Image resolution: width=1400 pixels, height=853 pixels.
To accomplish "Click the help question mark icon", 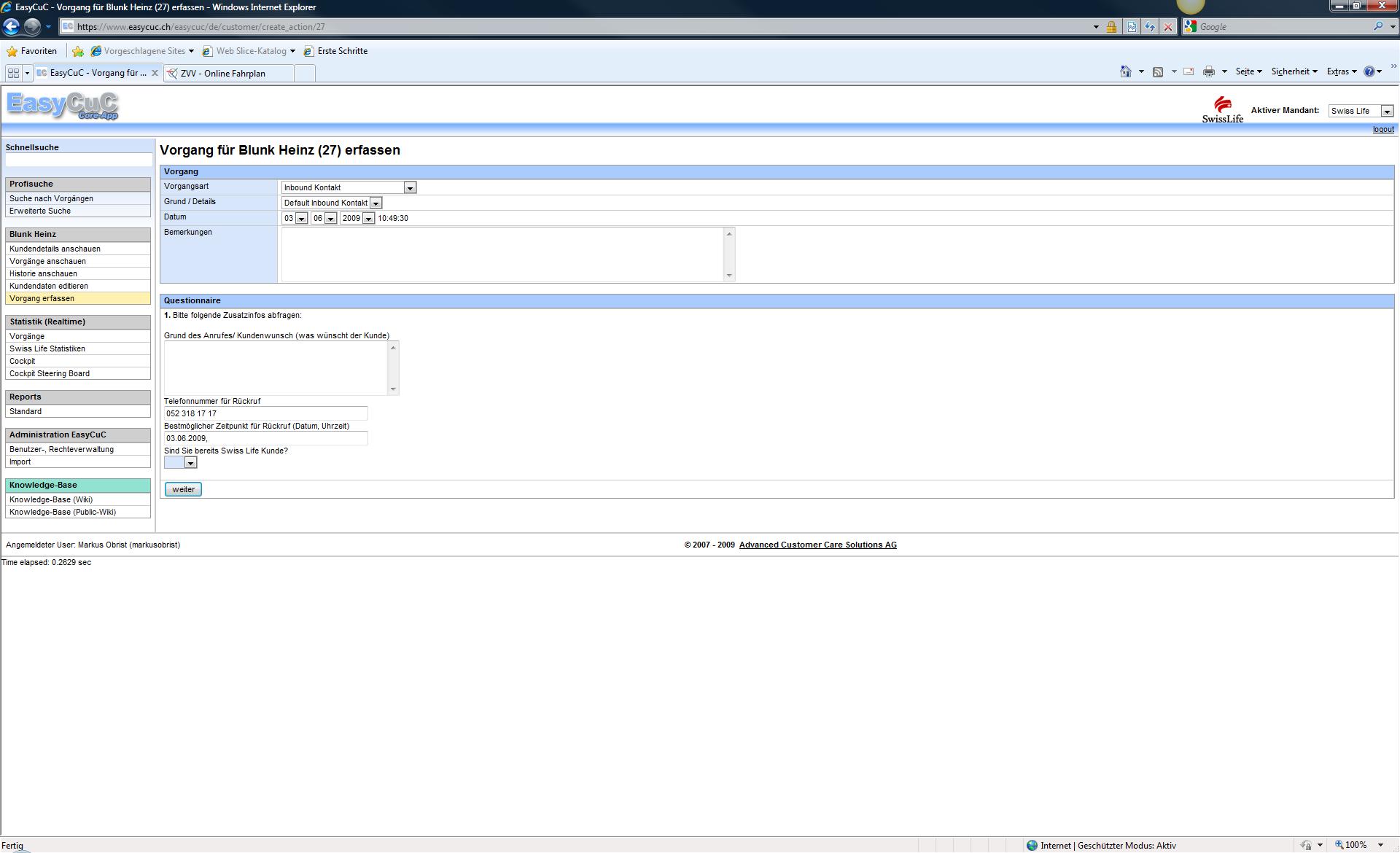I will click(x=1369, y=71).
